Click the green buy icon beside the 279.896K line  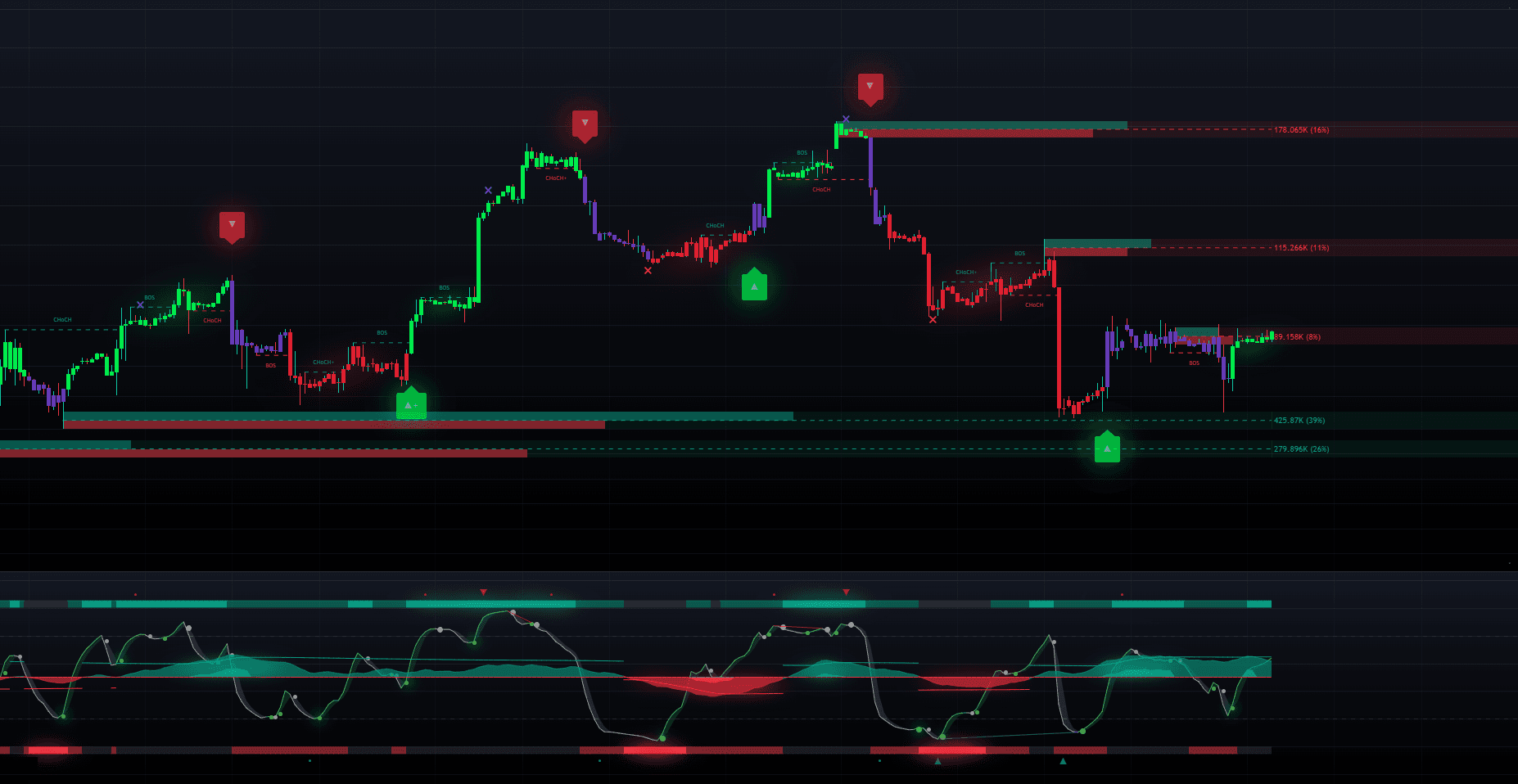(1107, 448)
